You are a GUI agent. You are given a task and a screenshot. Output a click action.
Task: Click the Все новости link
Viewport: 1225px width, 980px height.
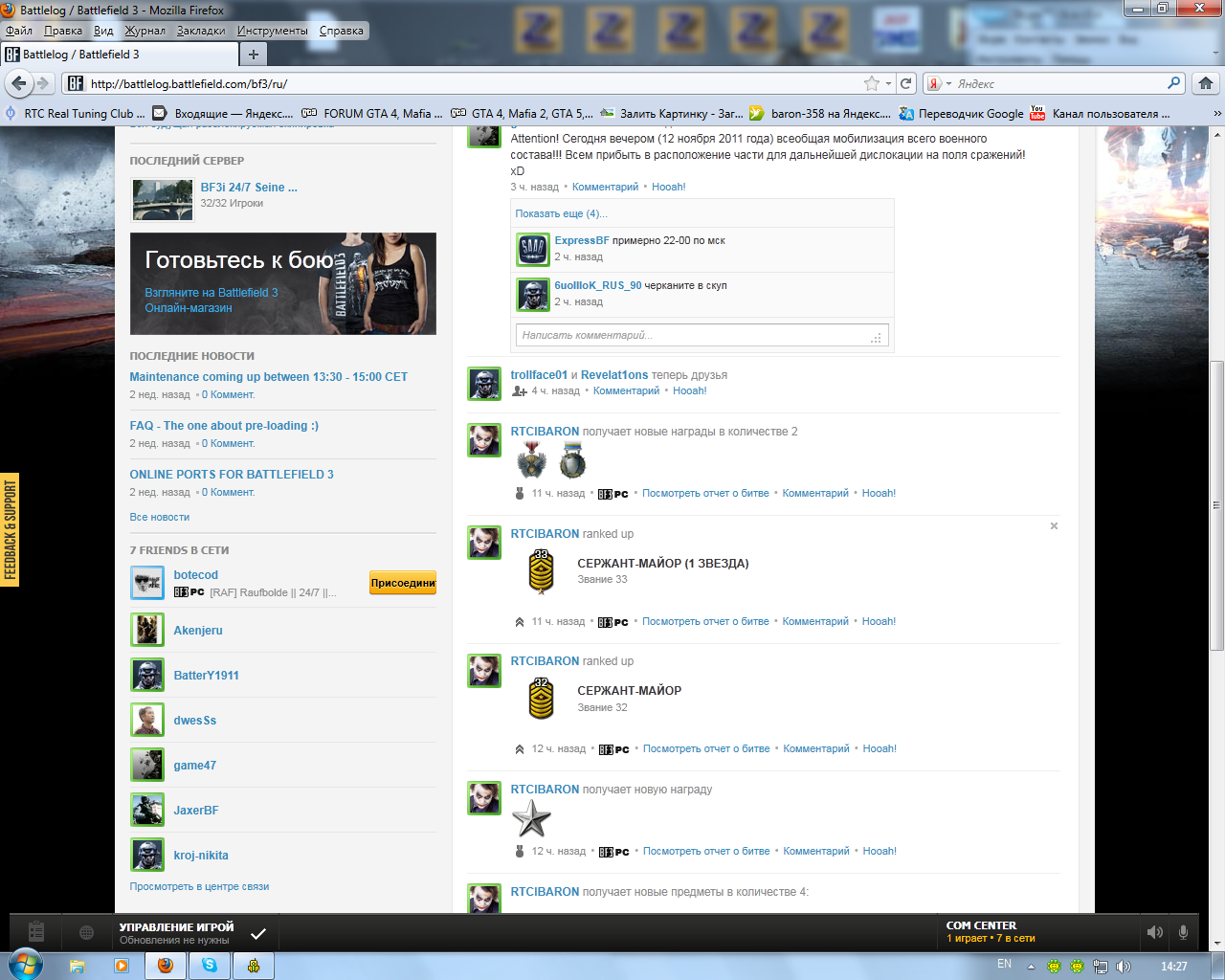point(160,517)
